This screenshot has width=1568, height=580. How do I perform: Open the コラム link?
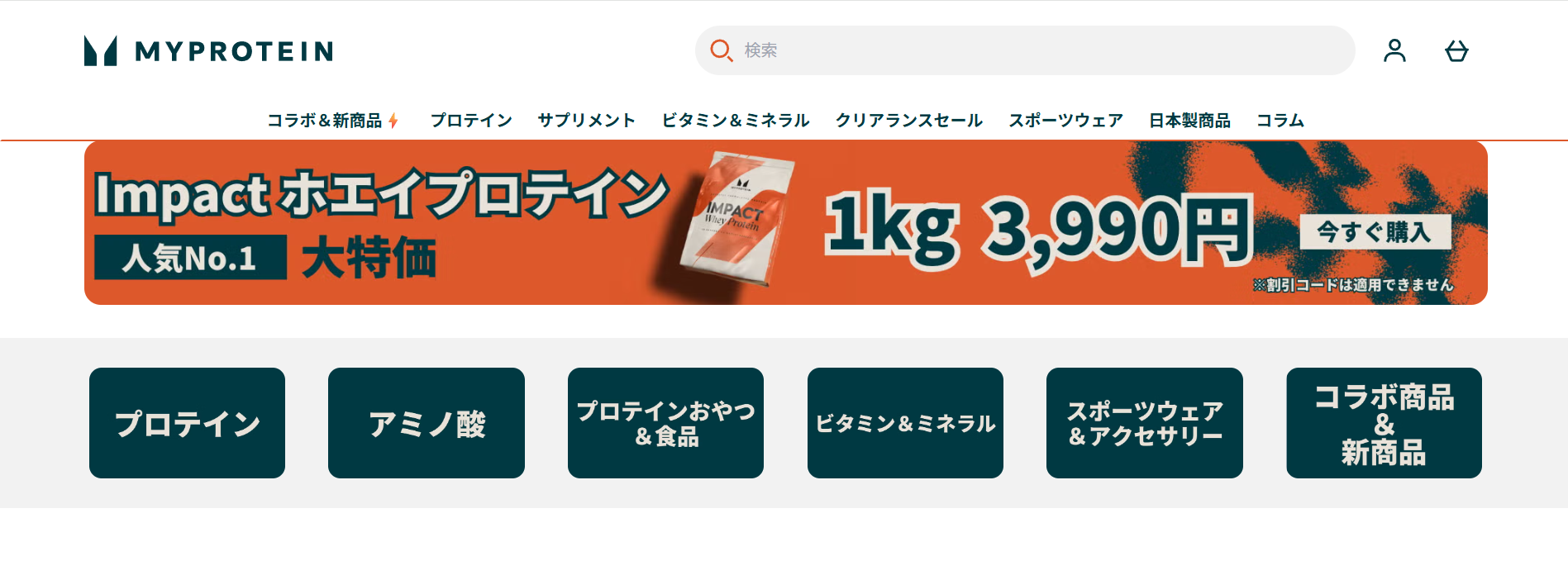coord(1280,121)
